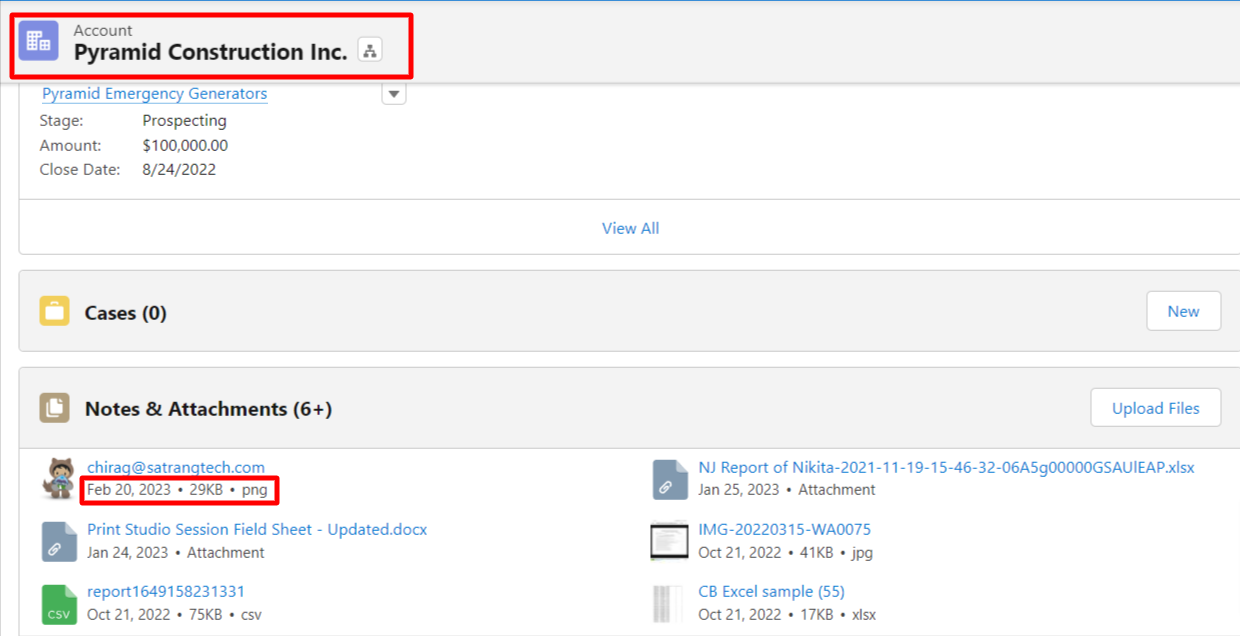1240x636 pixels.
Task: Open chirag@satrangtech.com file
Action: 176,467
